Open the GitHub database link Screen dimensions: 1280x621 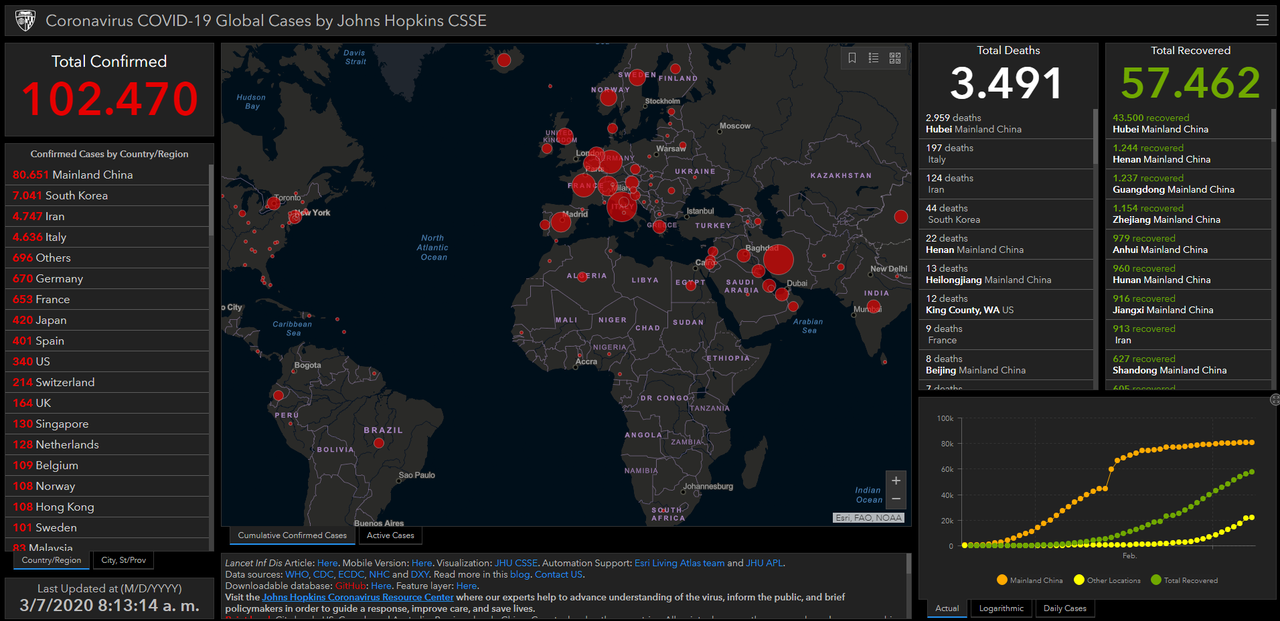(351, 586)
